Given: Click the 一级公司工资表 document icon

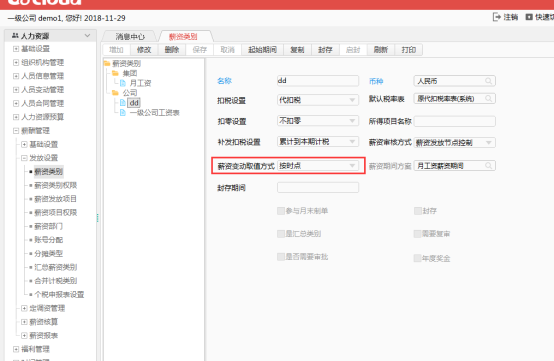Looking at the screenshot, I should click(x=123, y=113).
